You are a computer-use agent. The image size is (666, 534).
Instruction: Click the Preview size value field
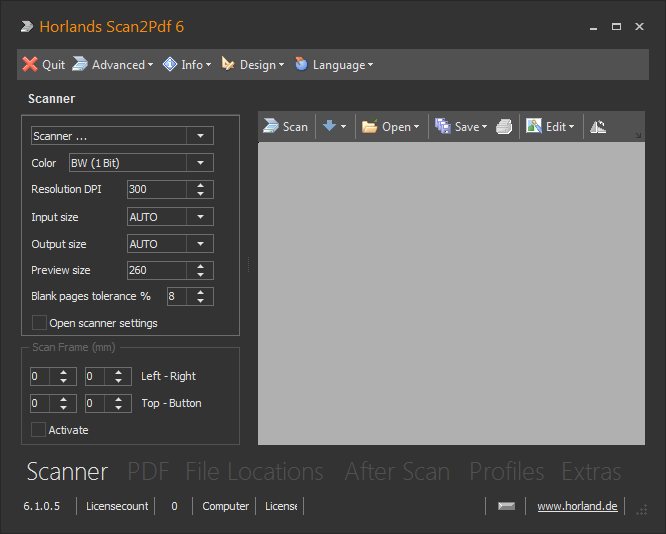[x=157, y=270]
